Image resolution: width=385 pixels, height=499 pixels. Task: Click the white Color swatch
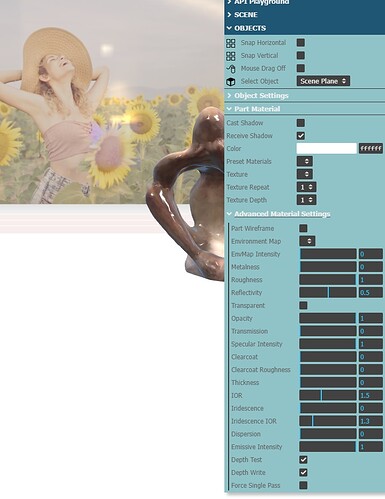point(327,148)
